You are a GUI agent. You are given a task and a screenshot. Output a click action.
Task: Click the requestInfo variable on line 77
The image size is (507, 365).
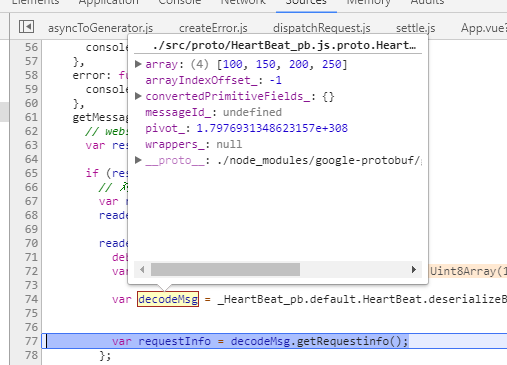[174, 341]
